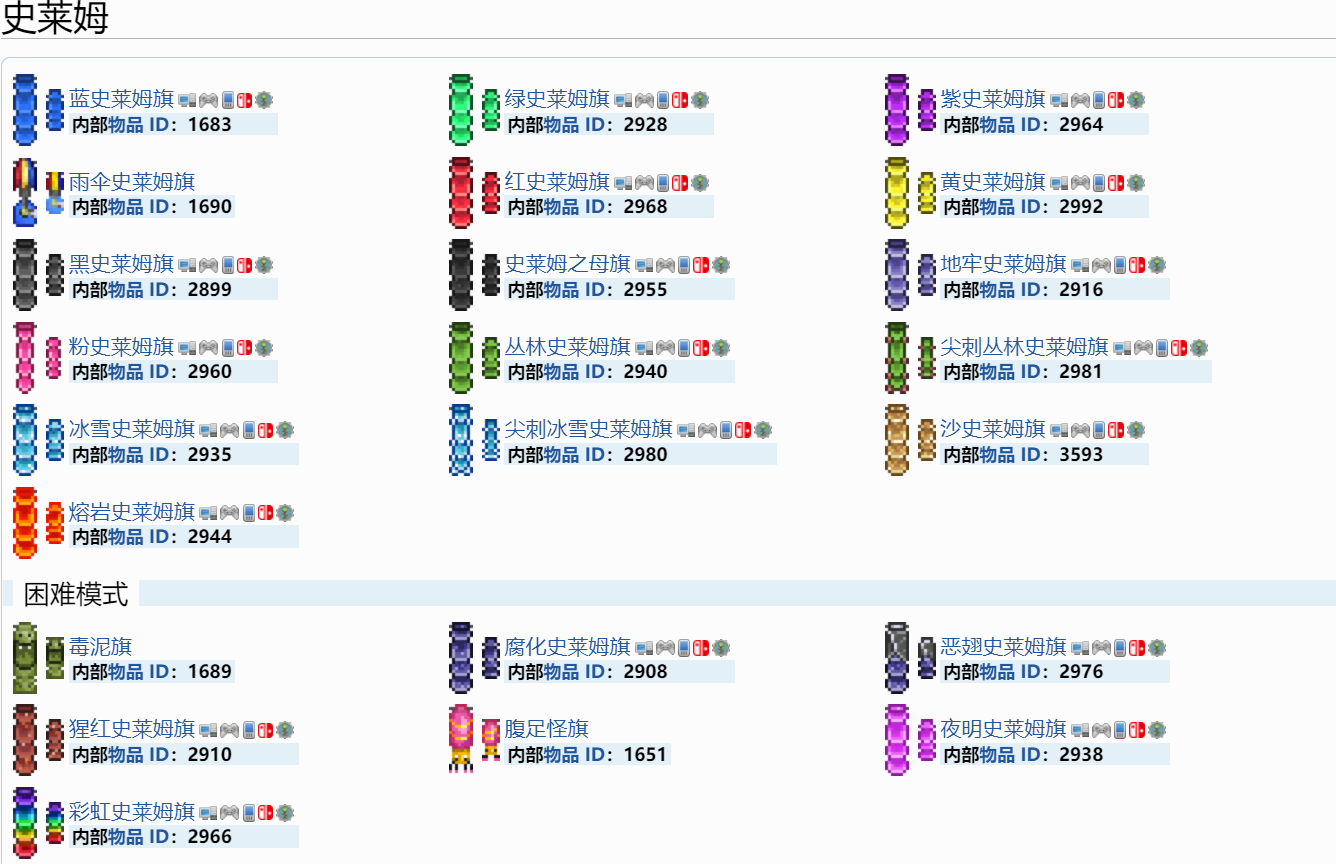Click the console gamepad icon beside 沙史莱姆旗

(x=1080, y=430)
